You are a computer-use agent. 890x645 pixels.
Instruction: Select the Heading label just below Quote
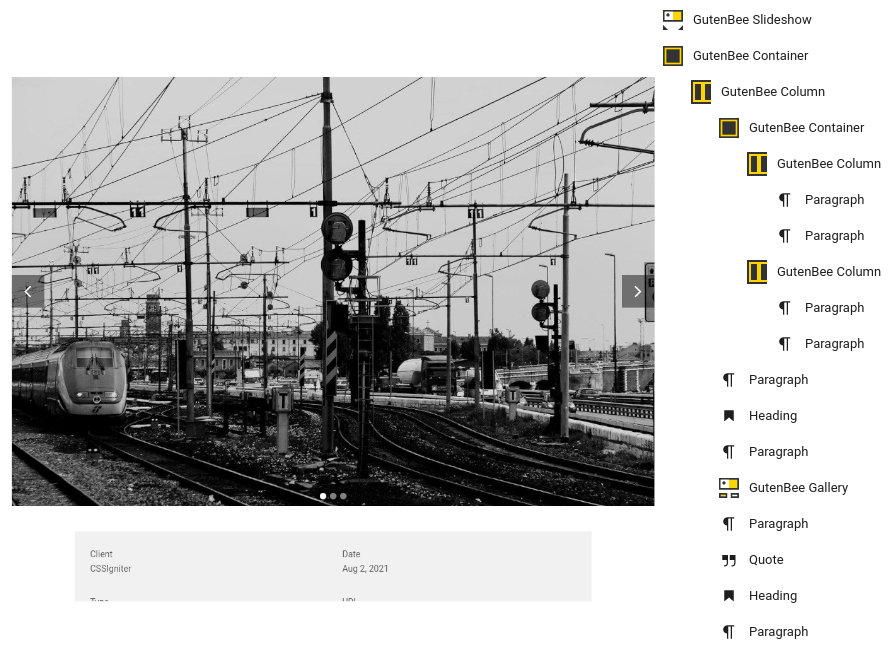(x=773, y=596)
